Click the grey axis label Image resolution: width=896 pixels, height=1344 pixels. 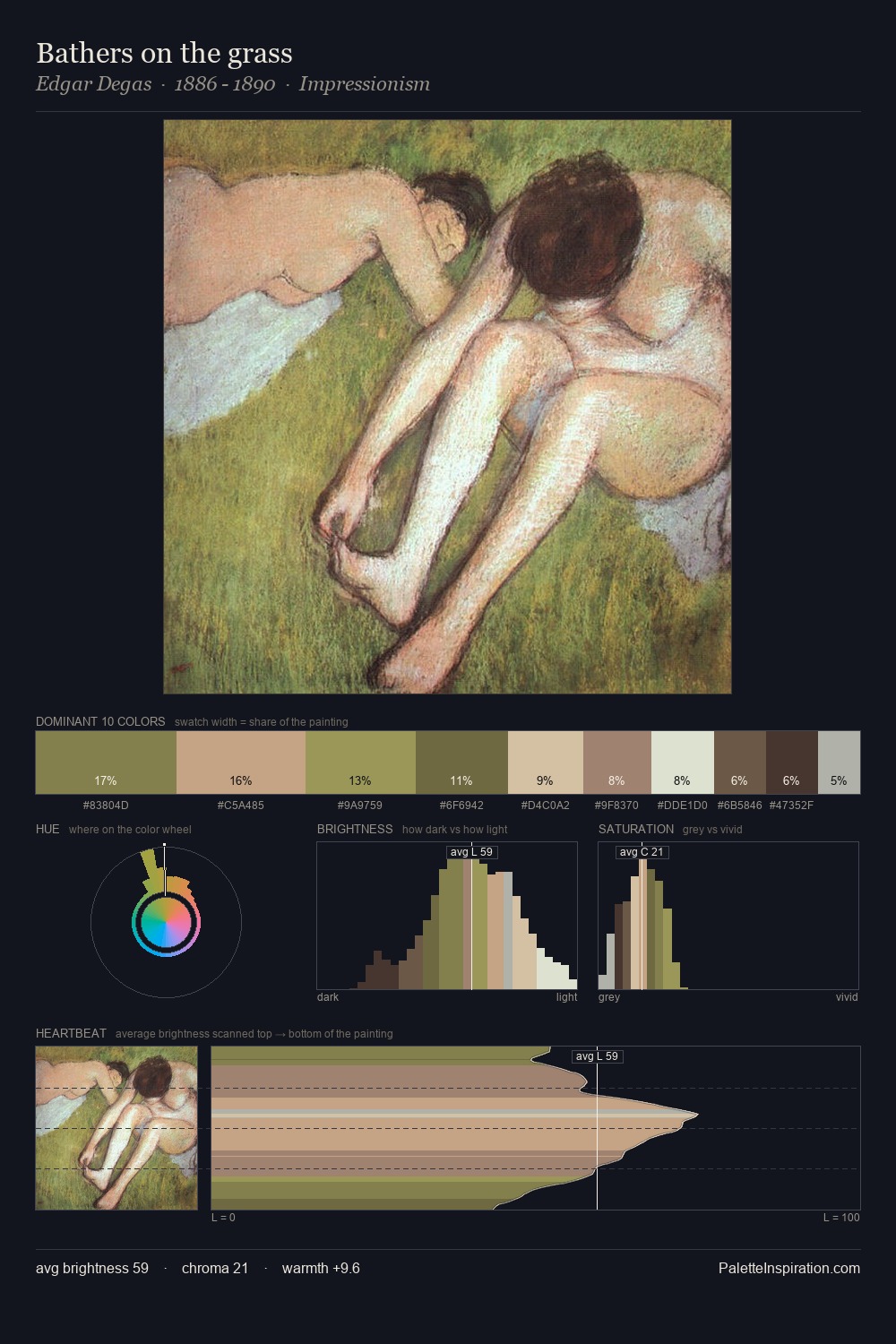609,997
